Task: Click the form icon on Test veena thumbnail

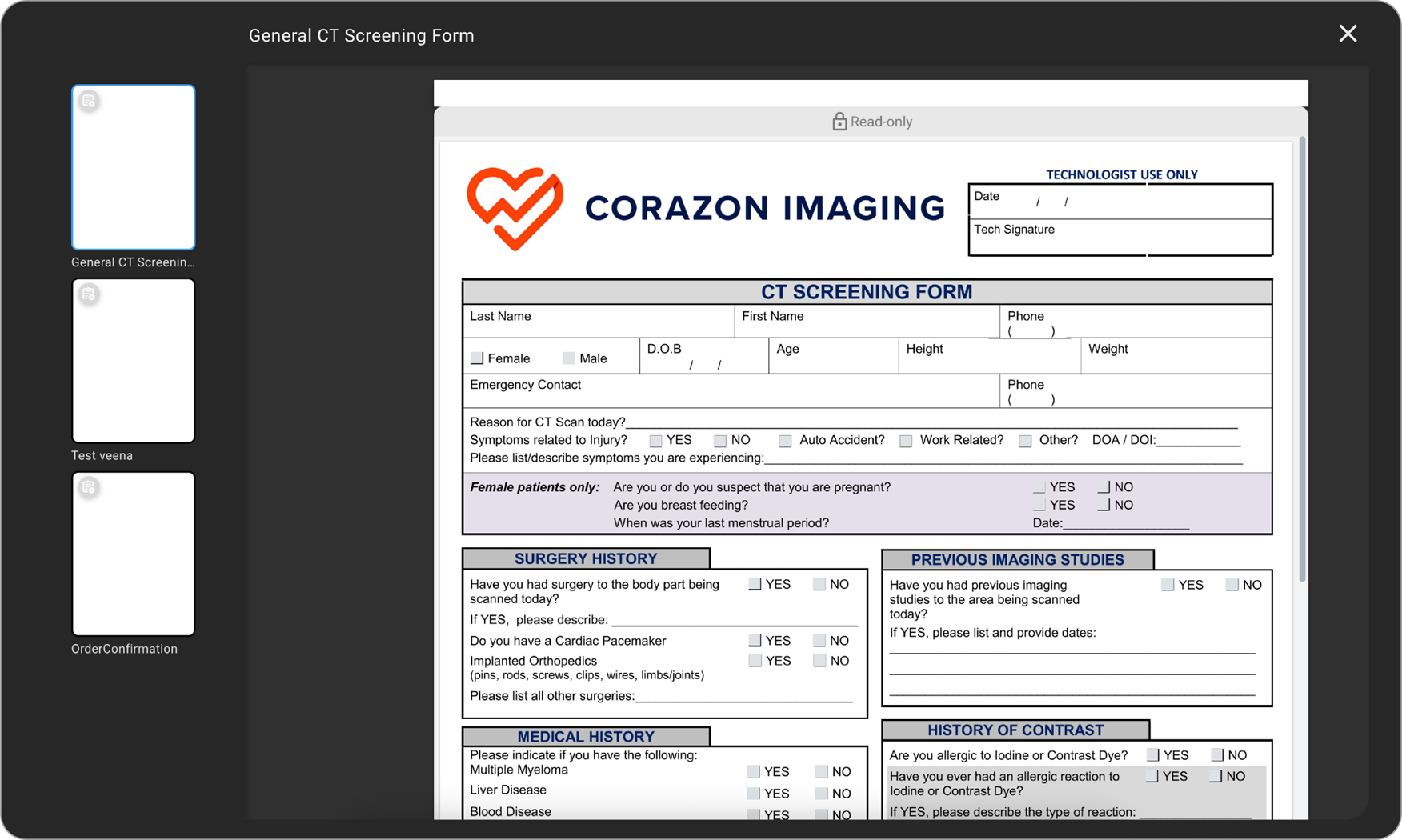Action: click(89, 294)
